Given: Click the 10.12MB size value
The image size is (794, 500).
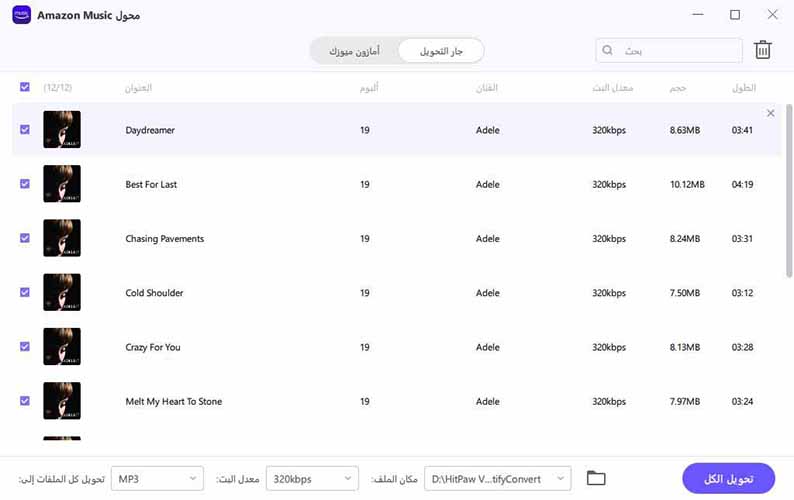Looking at the screenshot, I should 687,184.
